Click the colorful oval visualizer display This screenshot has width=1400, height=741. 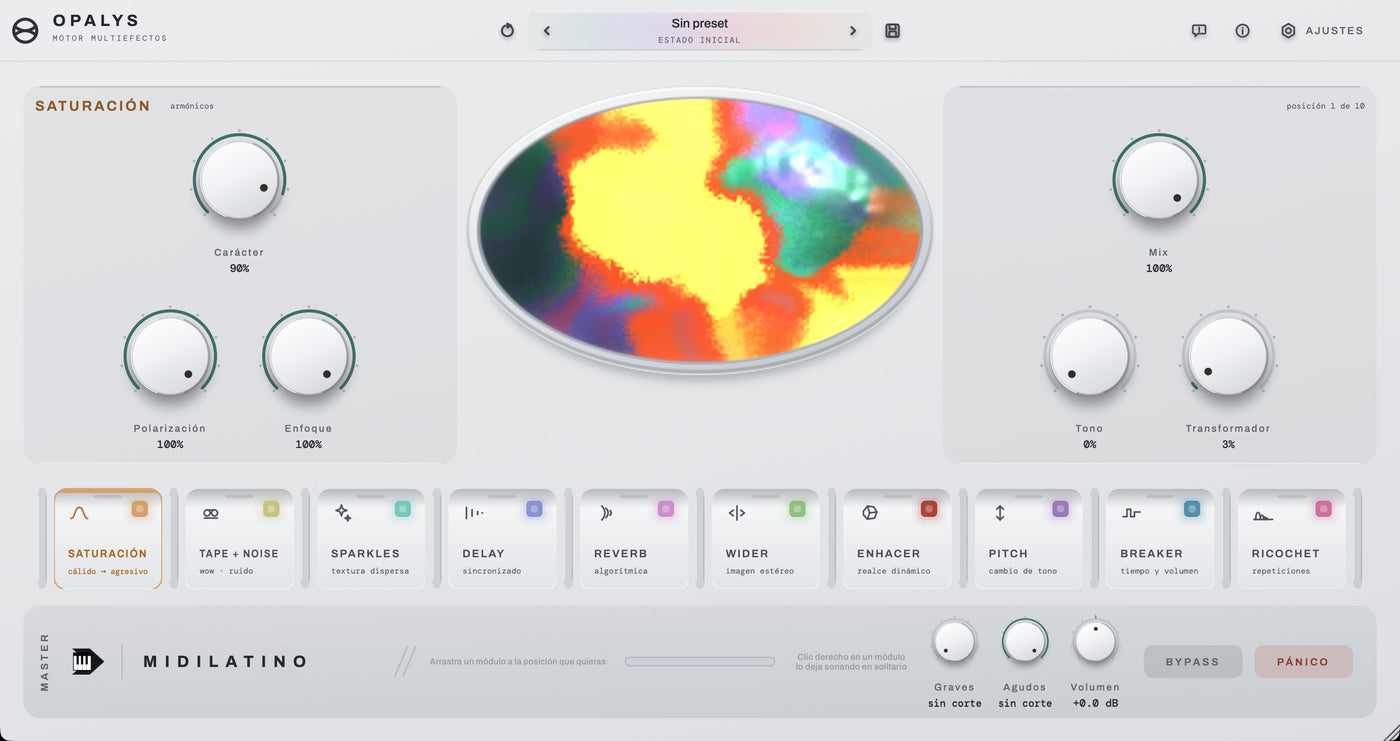(x=700, y=230)
